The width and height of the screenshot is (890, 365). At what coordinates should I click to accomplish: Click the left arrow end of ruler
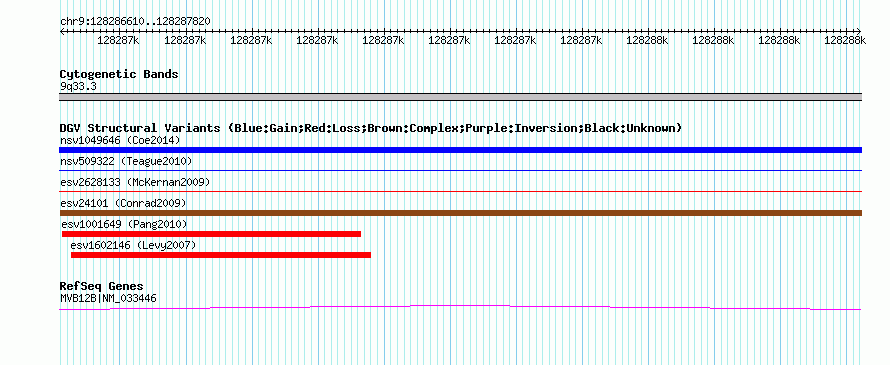(62, 31)
